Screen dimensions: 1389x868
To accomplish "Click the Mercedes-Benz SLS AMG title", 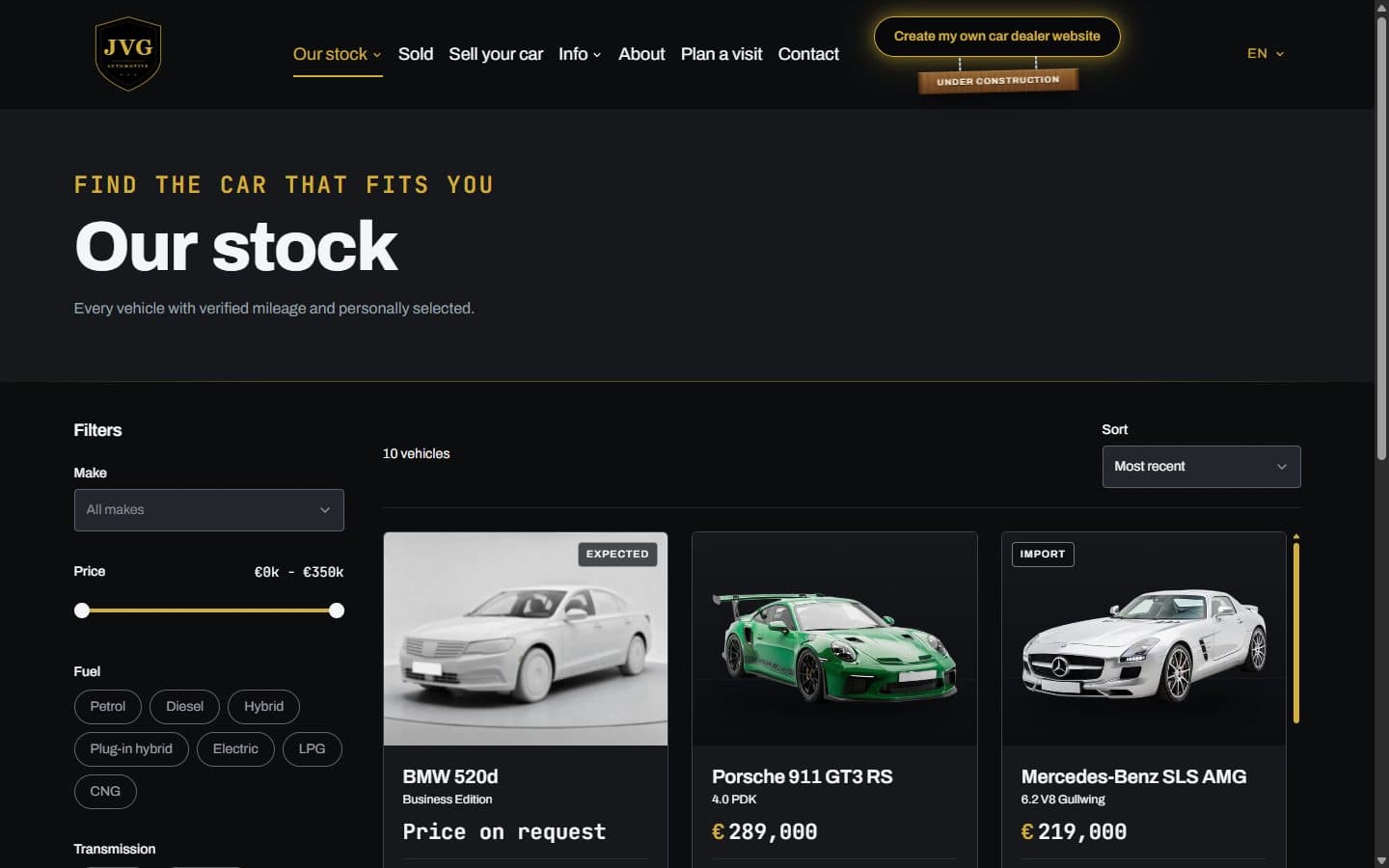I will [1133, 776].
